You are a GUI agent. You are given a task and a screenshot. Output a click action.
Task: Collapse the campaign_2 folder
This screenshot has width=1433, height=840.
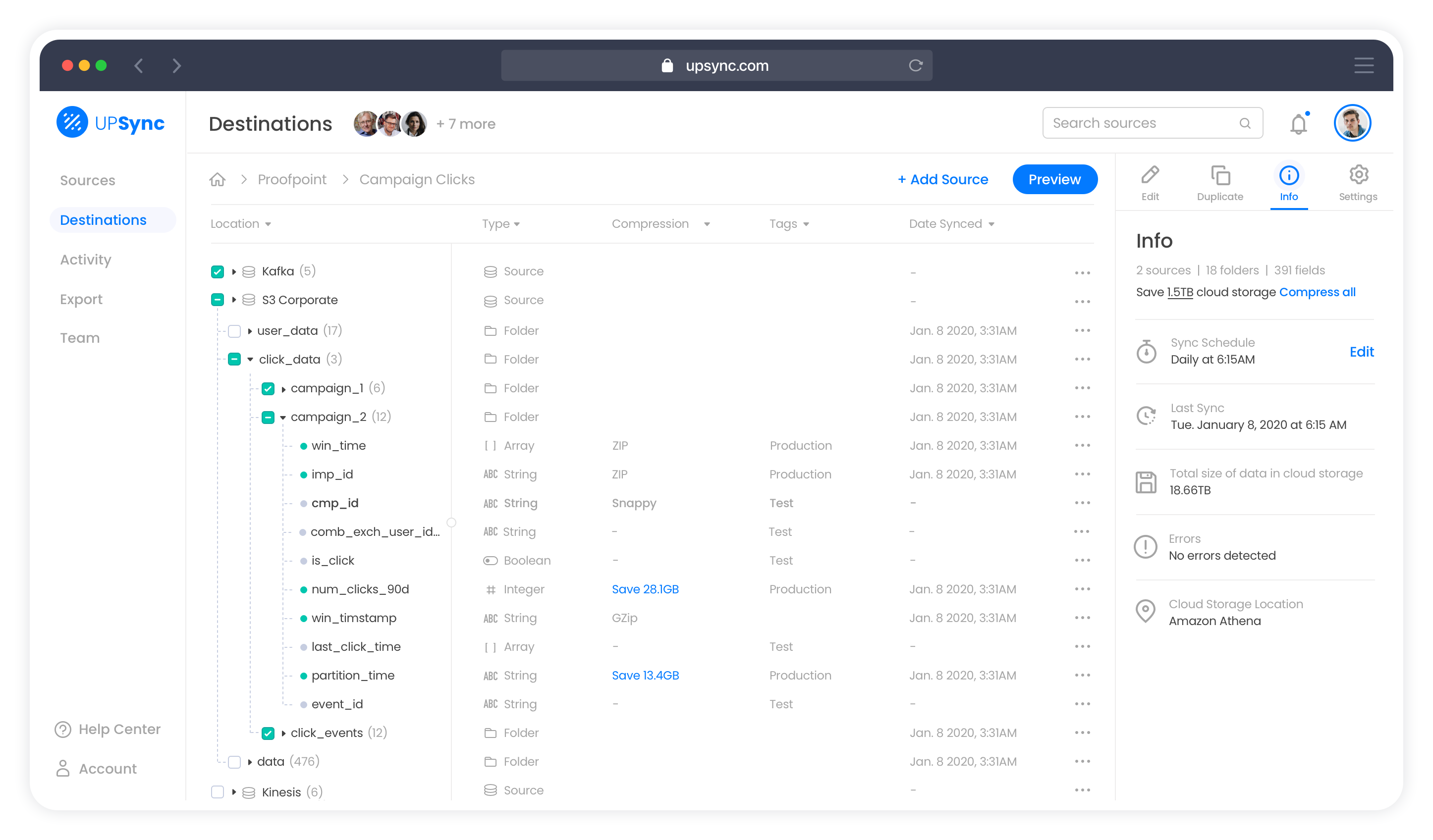click(x=282, y=417)
